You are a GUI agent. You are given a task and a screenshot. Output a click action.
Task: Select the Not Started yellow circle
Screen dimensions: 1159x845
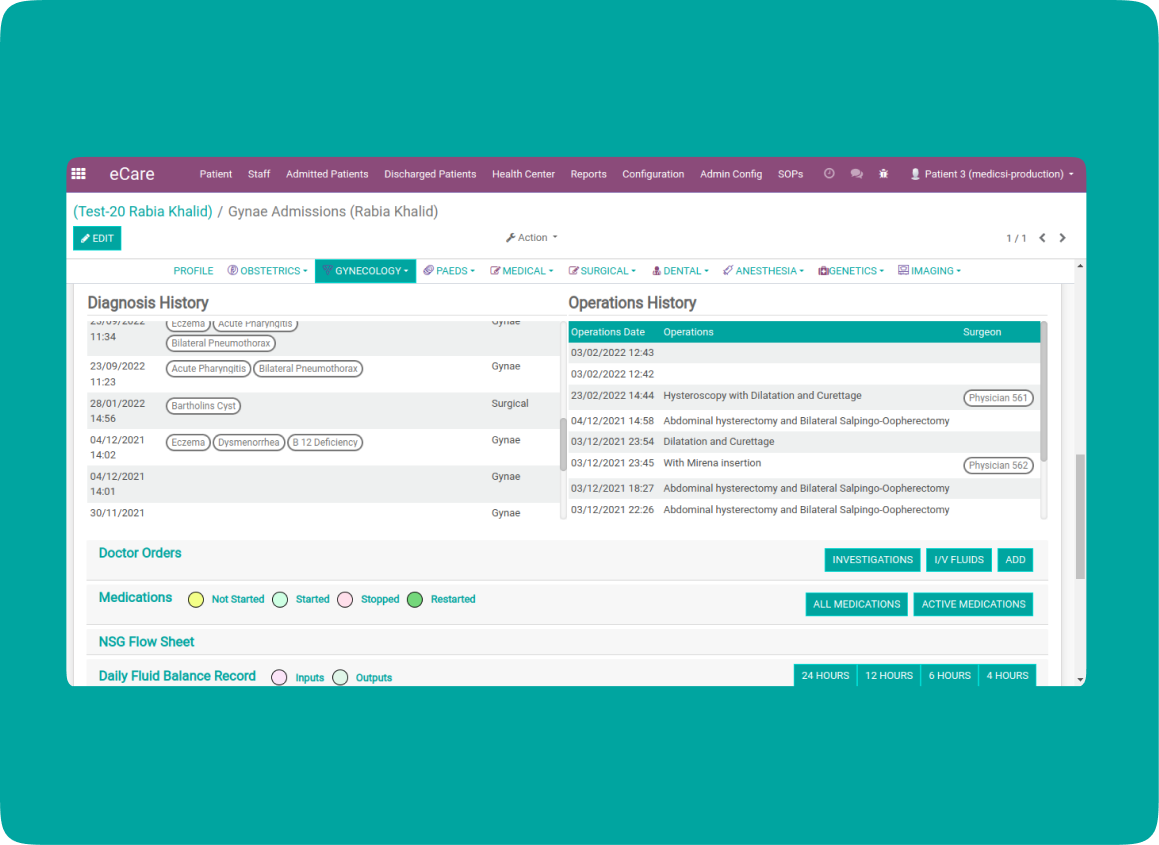pyautogui.click(x=196, y=600)
